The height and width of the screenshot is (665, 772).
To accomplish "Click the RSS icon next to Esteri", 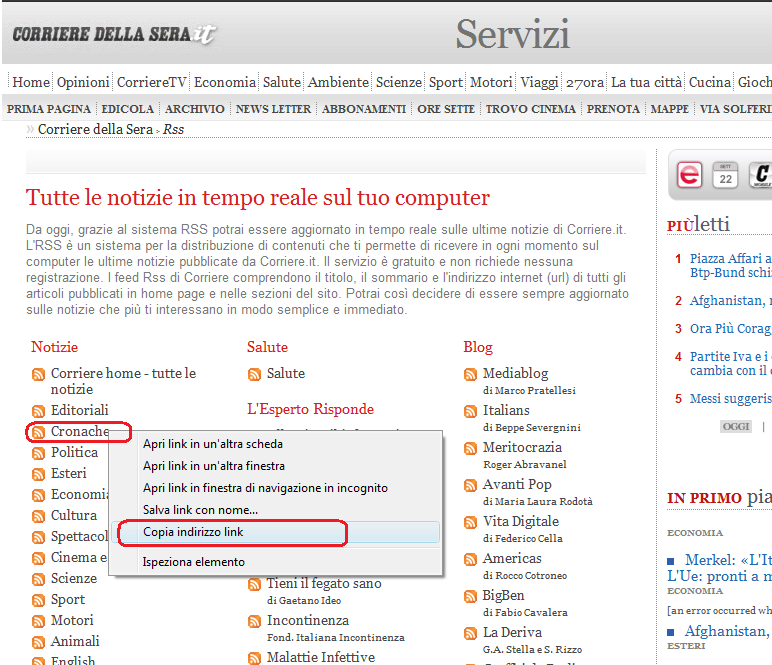I will click(x=38, y=475).
